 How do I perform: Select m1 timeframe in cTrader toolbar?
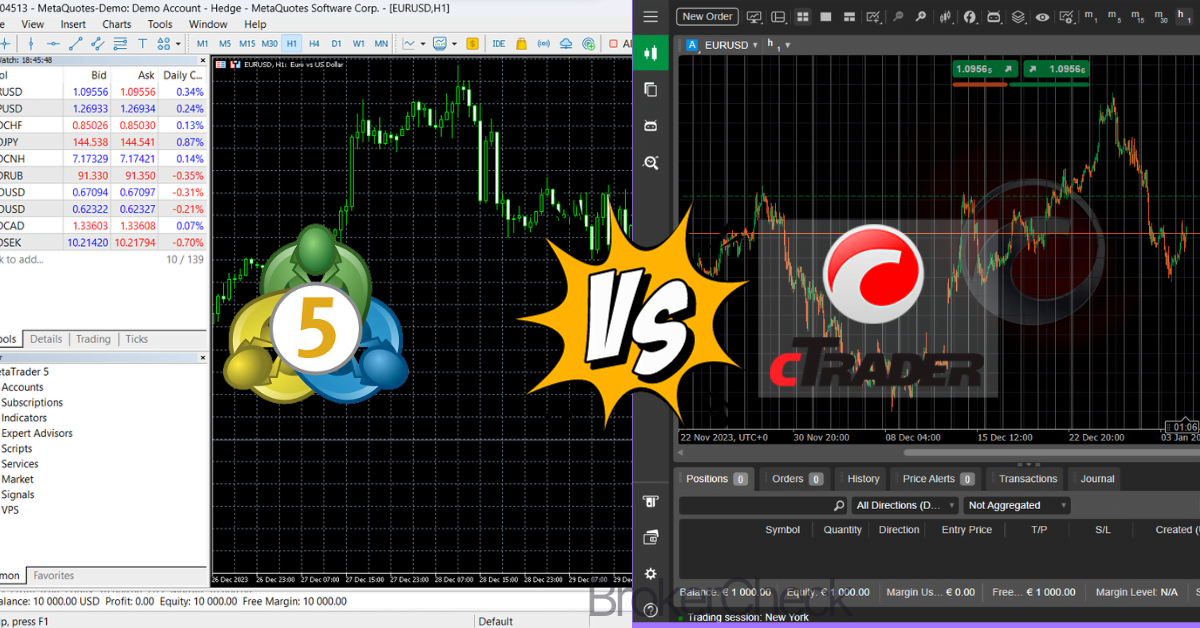pos(1091,17)
